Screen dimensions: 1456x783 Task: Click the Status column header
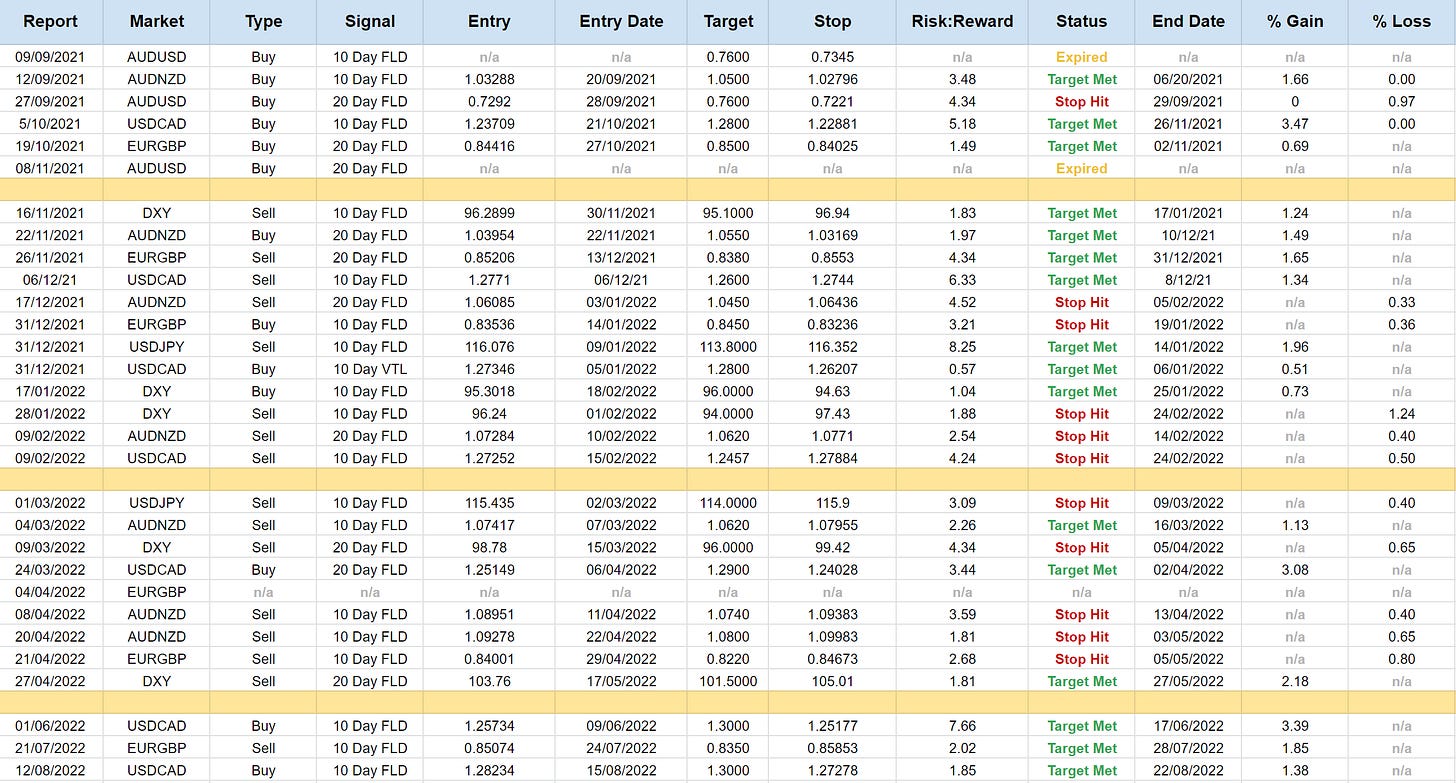[x=1081, y=21]
